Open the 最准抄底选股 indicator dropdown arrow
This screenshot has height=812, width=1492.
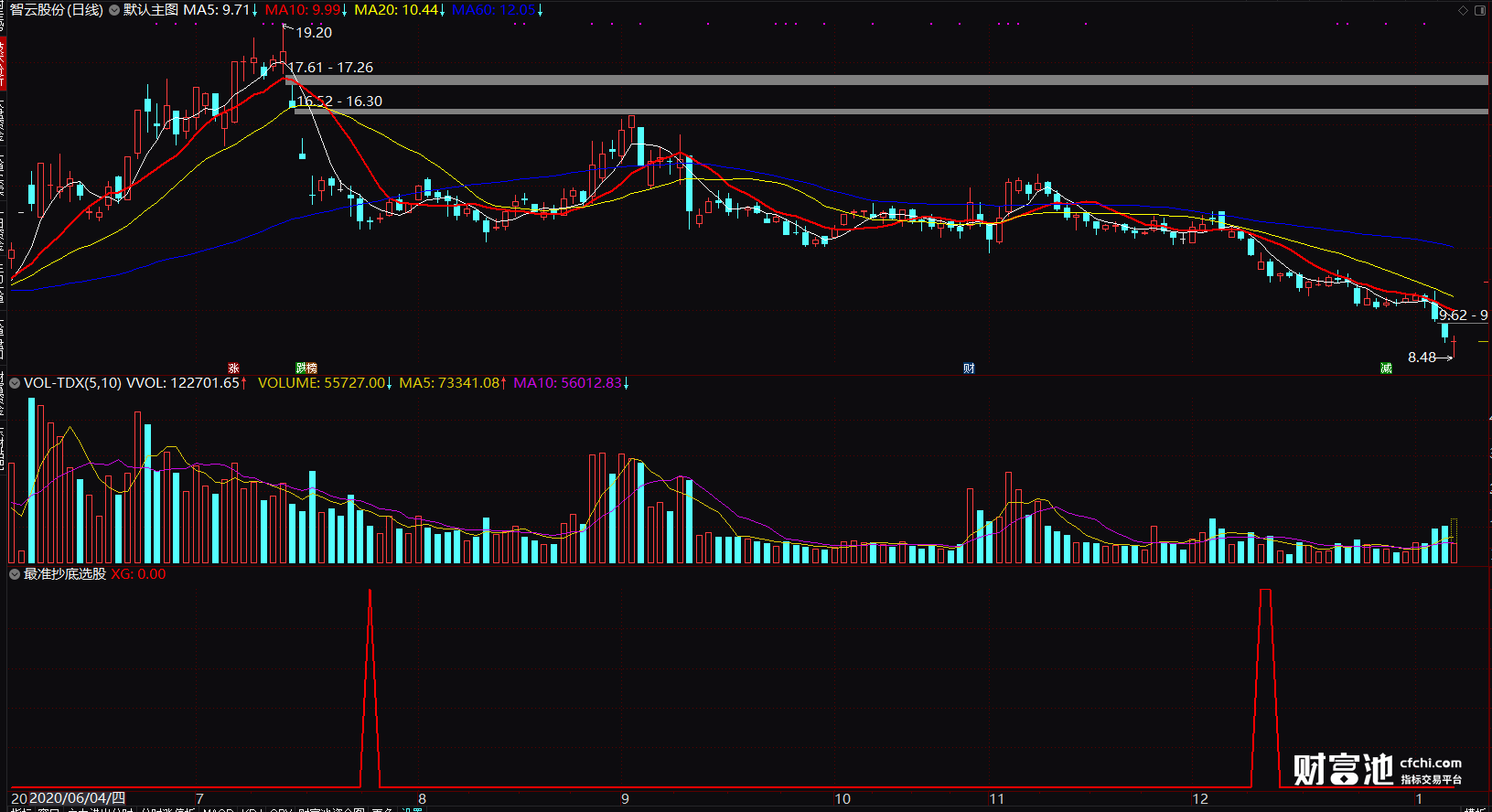15,574
